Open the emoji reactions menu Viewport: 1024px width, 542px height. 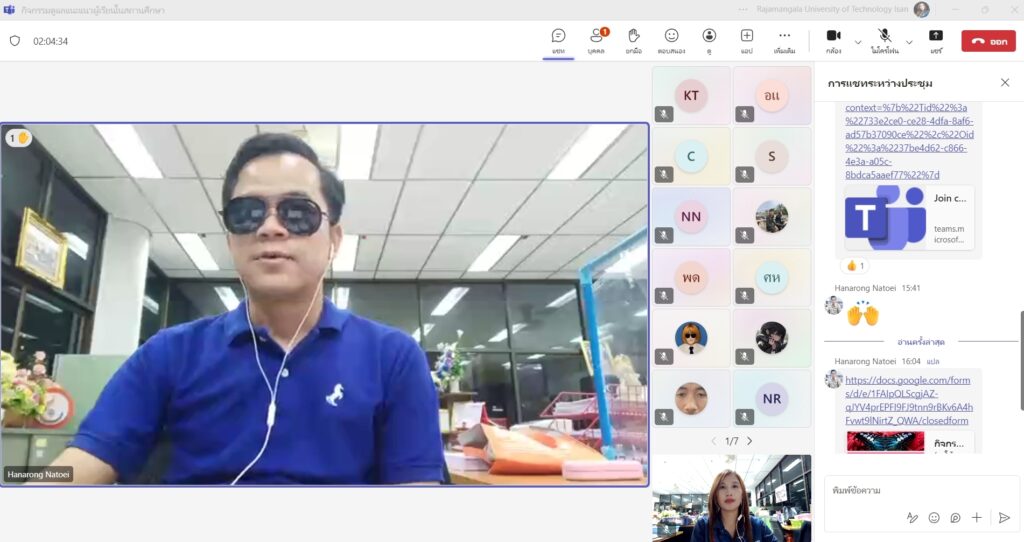coord(671,40)
